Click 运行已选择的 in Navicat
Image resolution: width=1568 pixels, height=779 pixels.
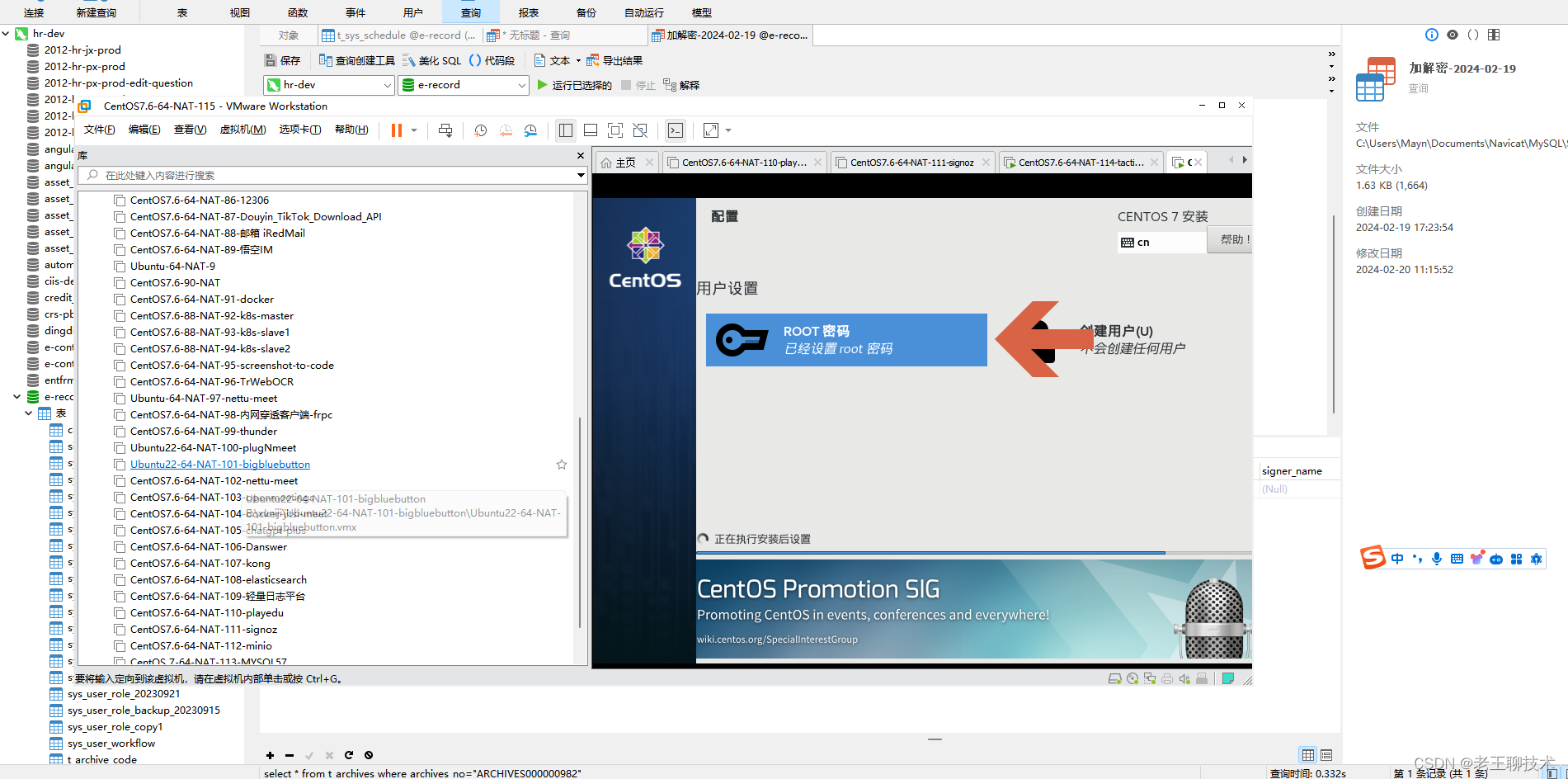click(574, 85)
